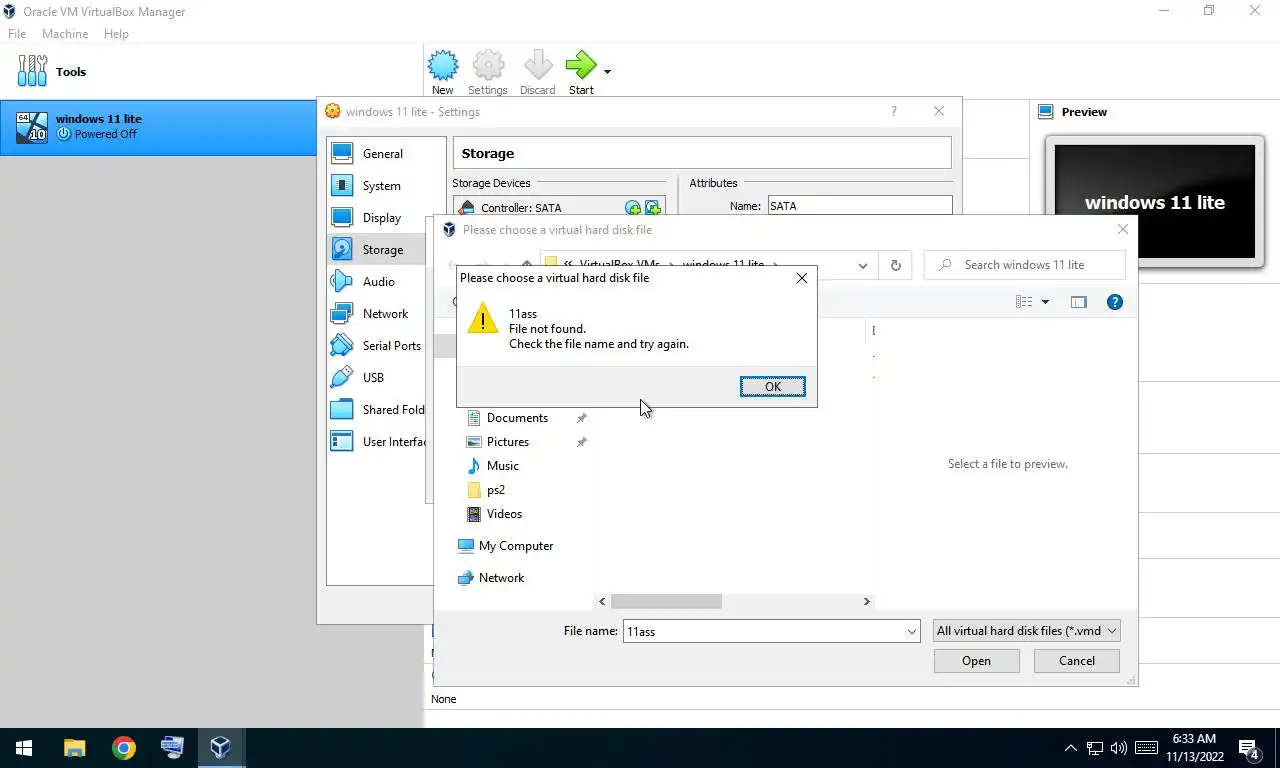The image size is (1280, 768).
Task: Open the Help menu
Action: (116, 34)
